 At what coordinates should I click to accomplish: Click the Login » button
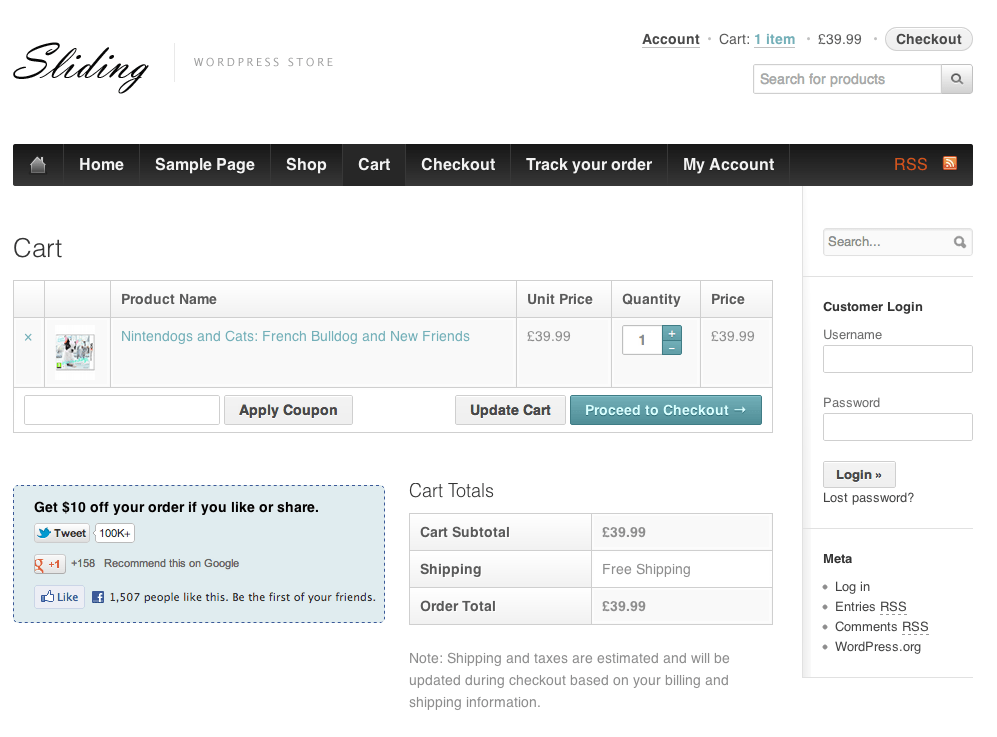point(859,474)
